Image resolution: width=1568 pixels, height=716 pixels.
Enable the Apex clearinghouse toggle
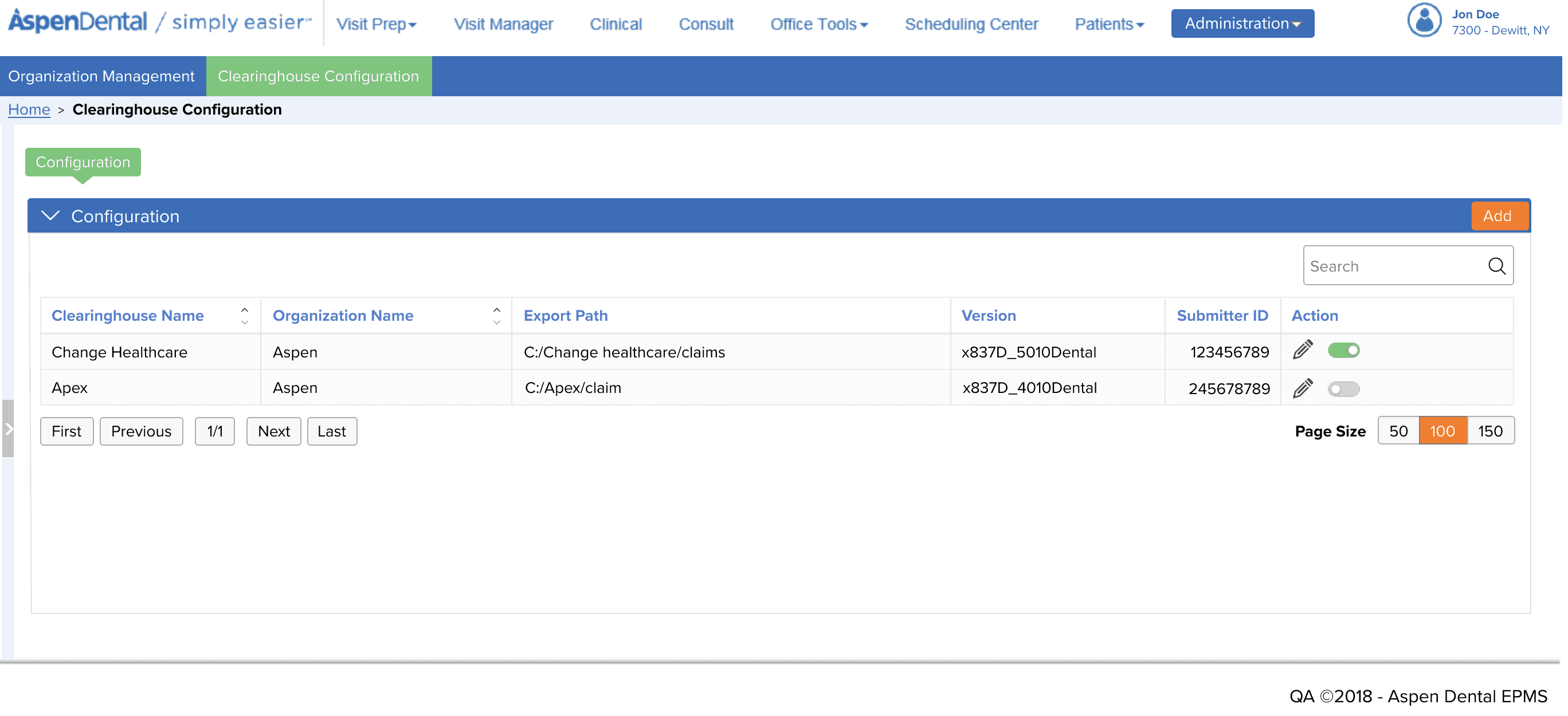[1343, 389]
